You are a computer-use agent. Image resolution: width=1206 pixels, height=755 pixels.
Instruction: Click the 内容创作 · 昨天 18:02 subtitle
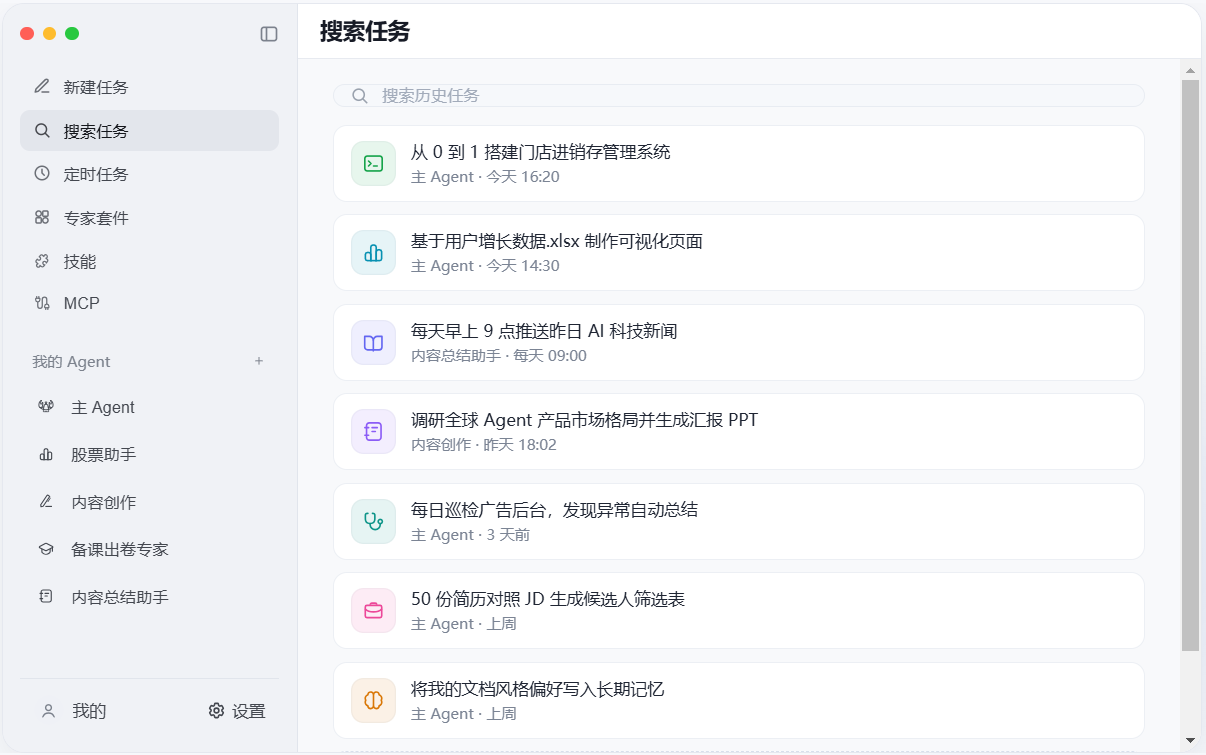[484, 445]
